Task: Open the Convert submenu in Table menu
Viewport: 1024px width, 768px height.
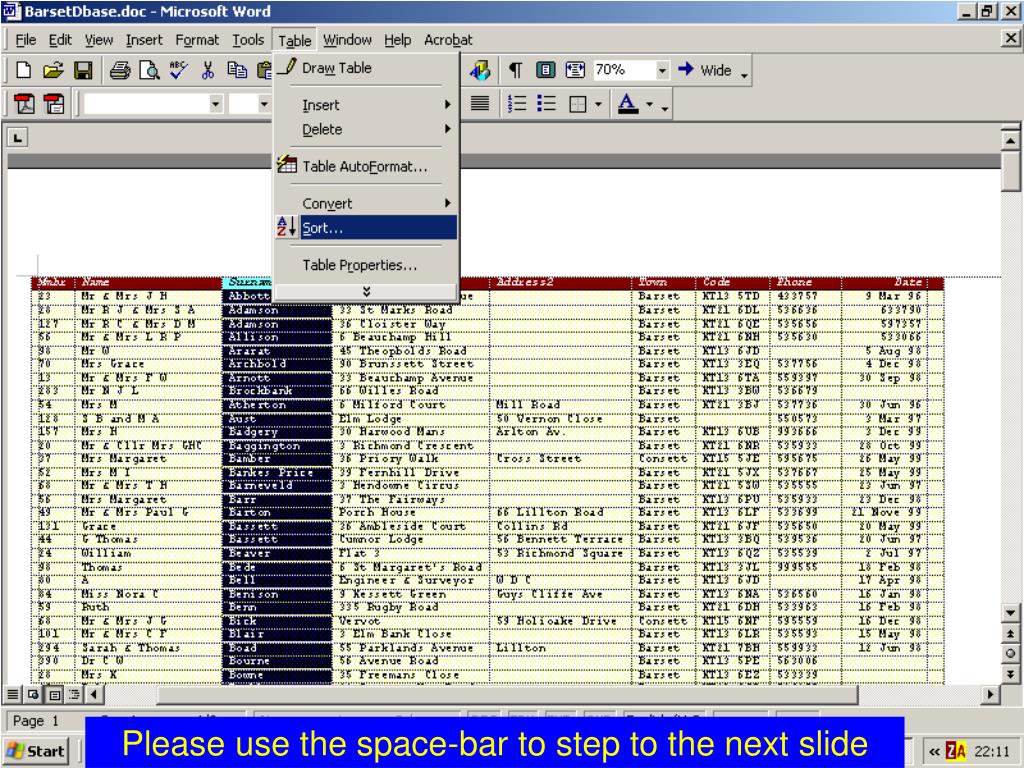Action: [366, 204]
